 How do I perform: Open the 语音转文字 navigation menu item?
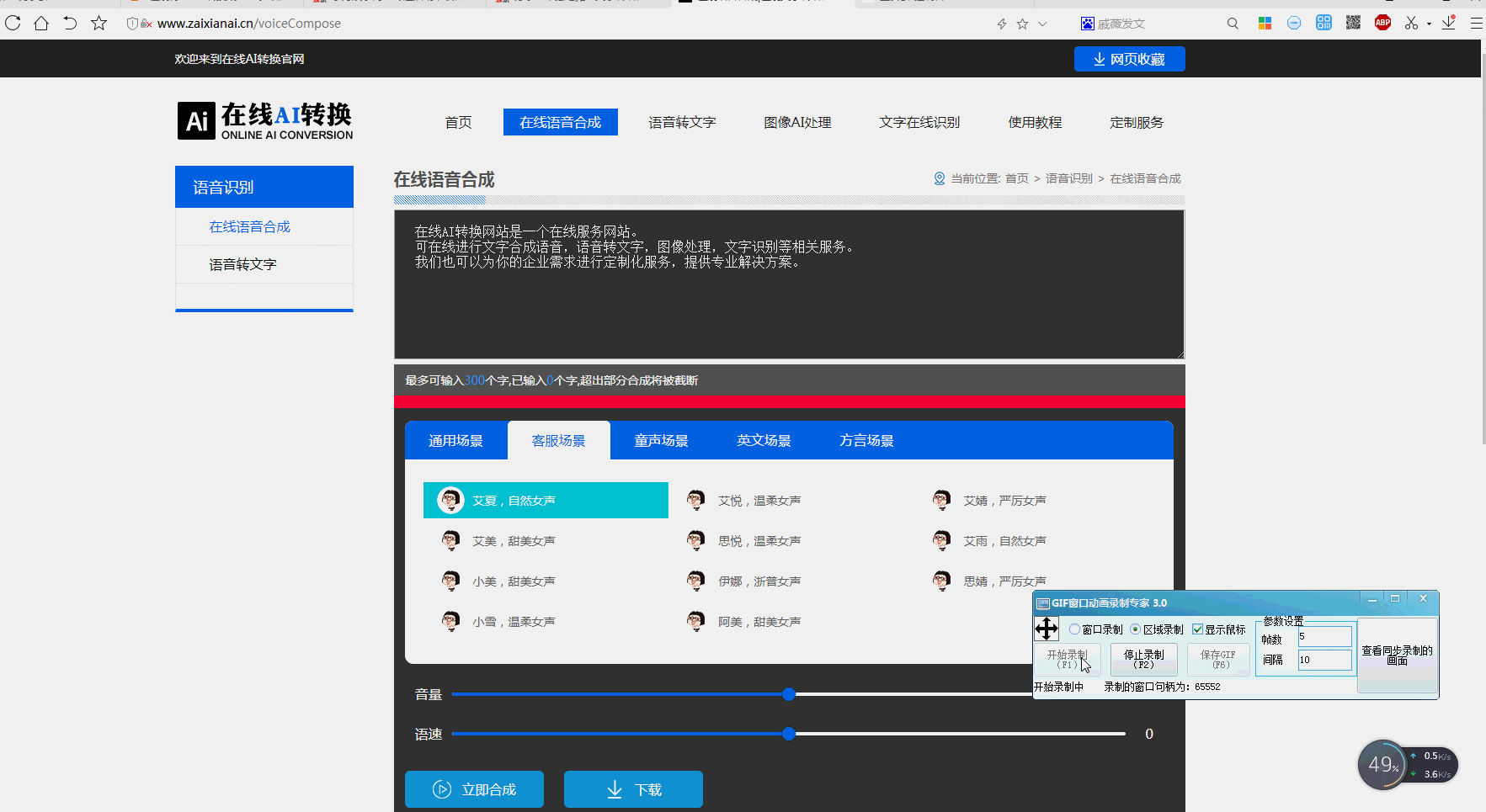pyautogui.click(x=682, y=123)
